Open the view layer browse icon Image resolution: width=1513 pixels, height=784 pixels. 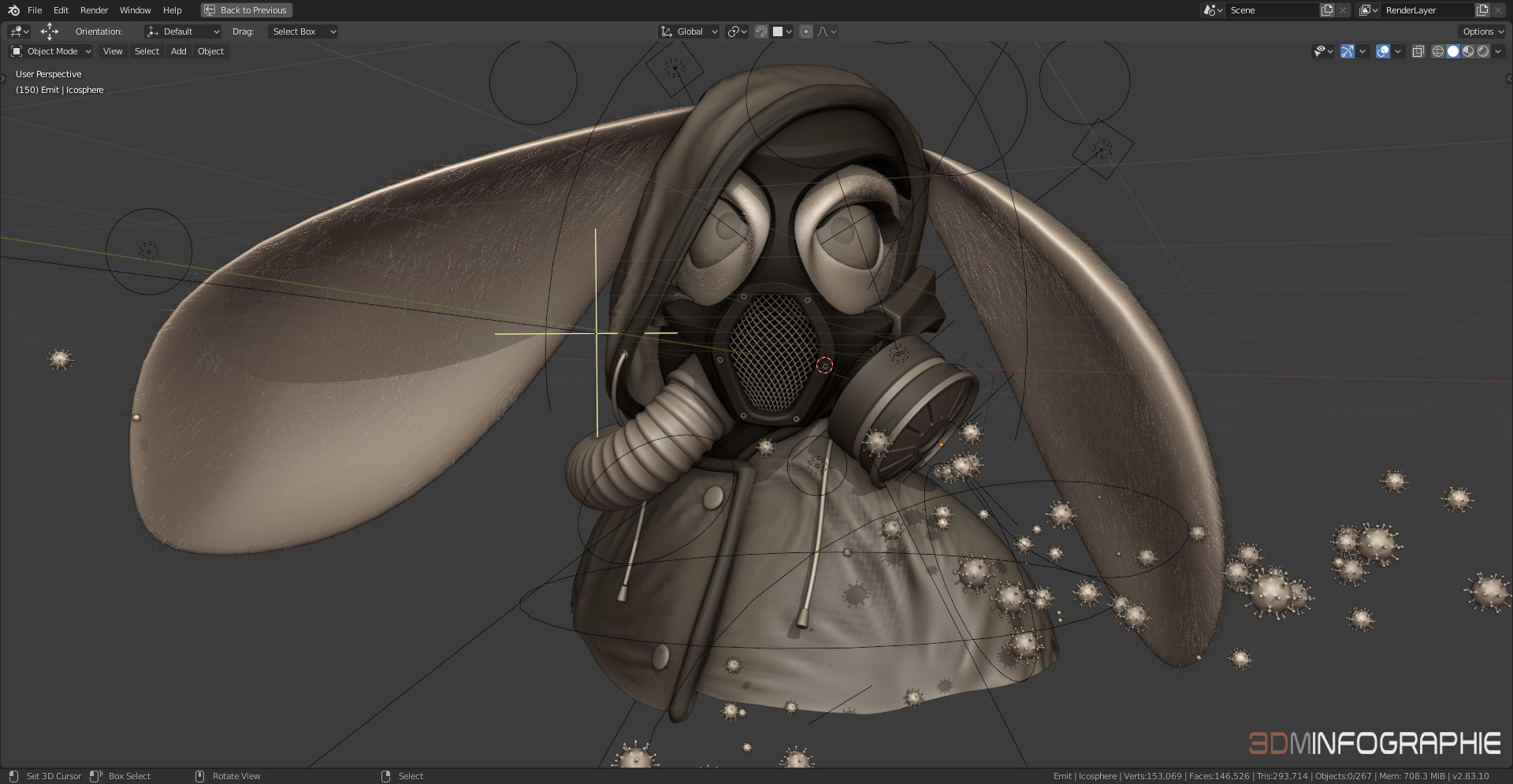(x=1368, y=10)
